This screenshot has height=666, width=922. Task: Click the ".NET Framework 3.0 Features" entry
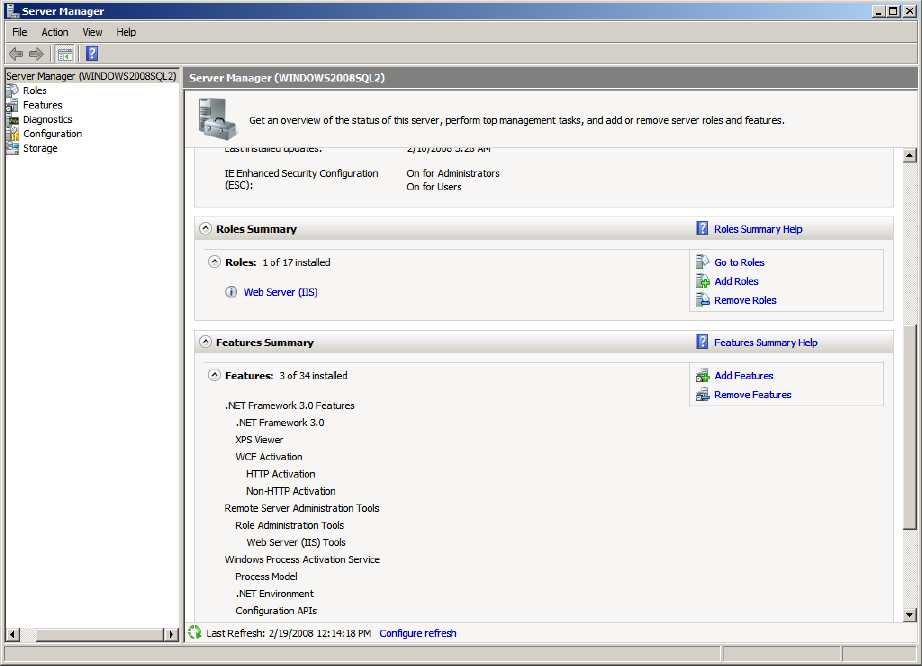click(x=289, y=406)
